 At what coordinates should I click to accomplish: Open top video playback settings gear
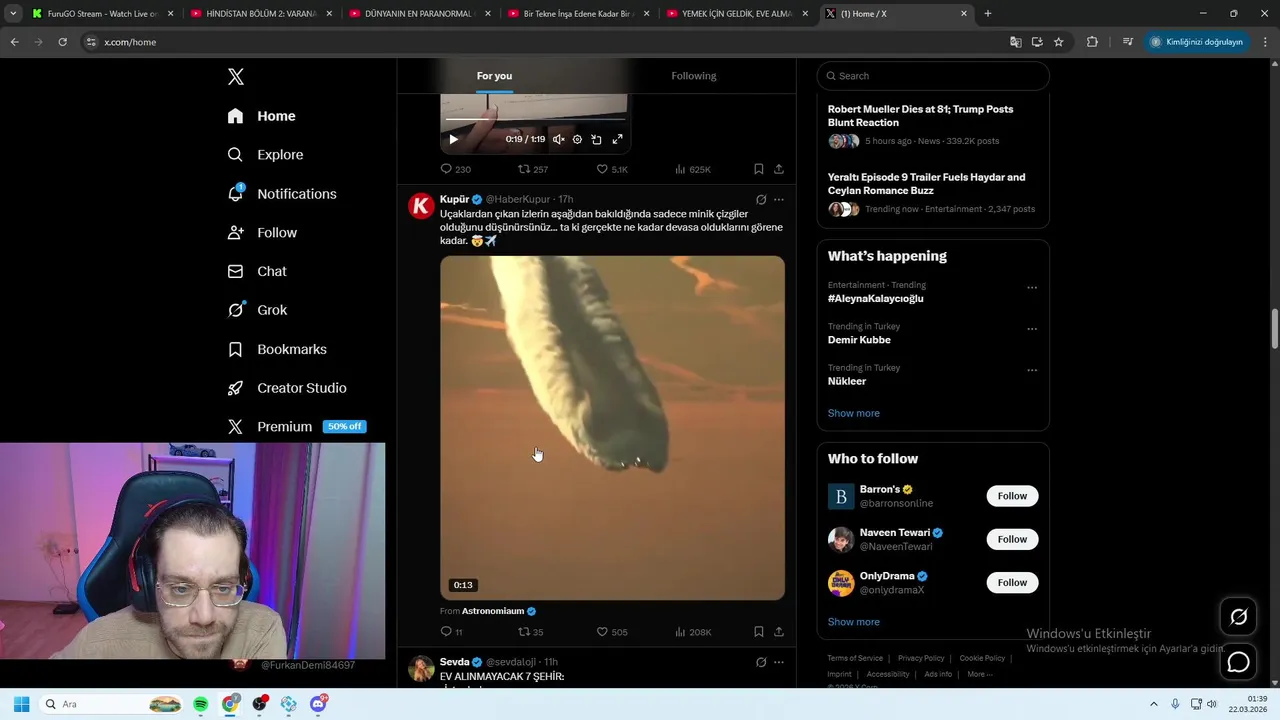[x=577, y=140]
